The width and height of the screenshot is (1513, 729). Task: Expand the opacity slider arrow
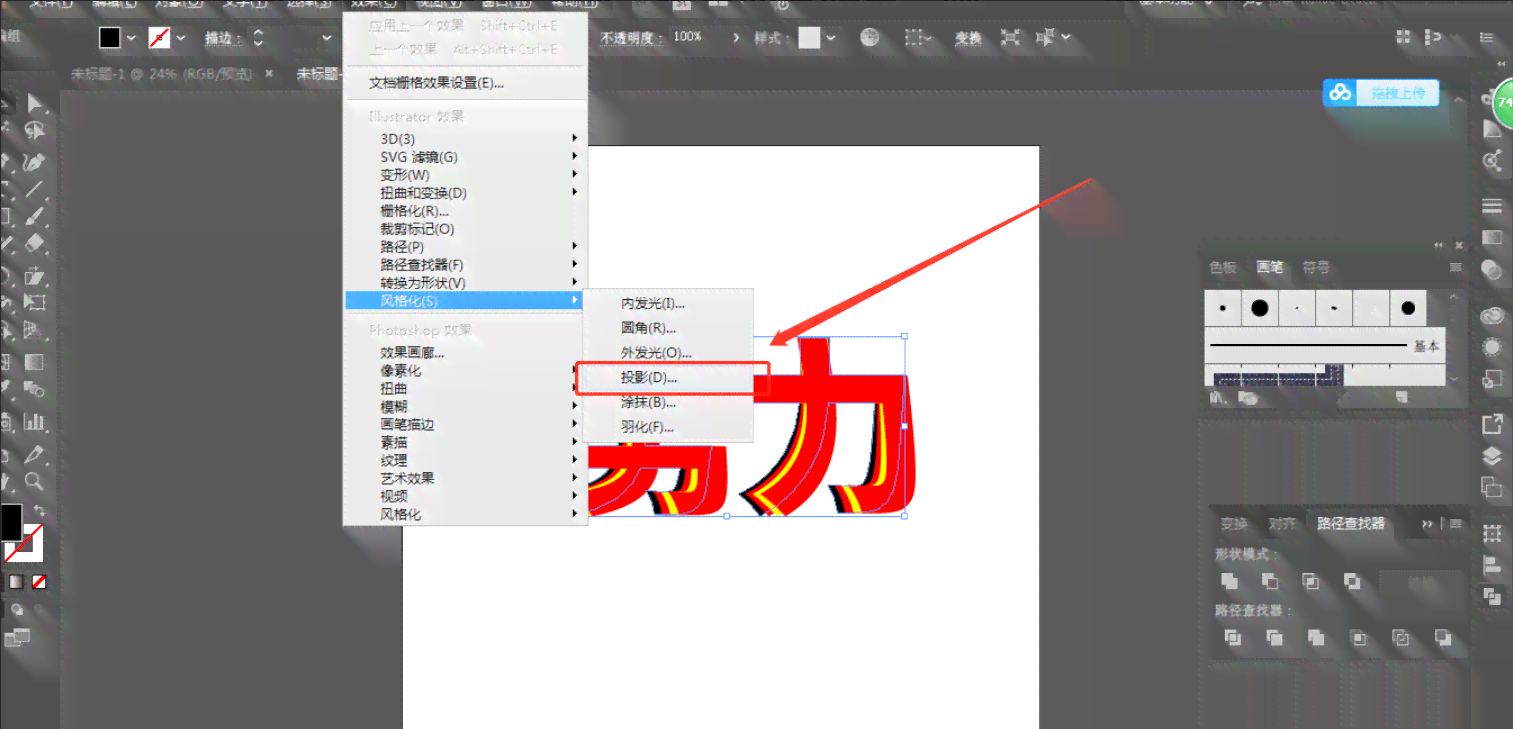(x=737, y=37)
